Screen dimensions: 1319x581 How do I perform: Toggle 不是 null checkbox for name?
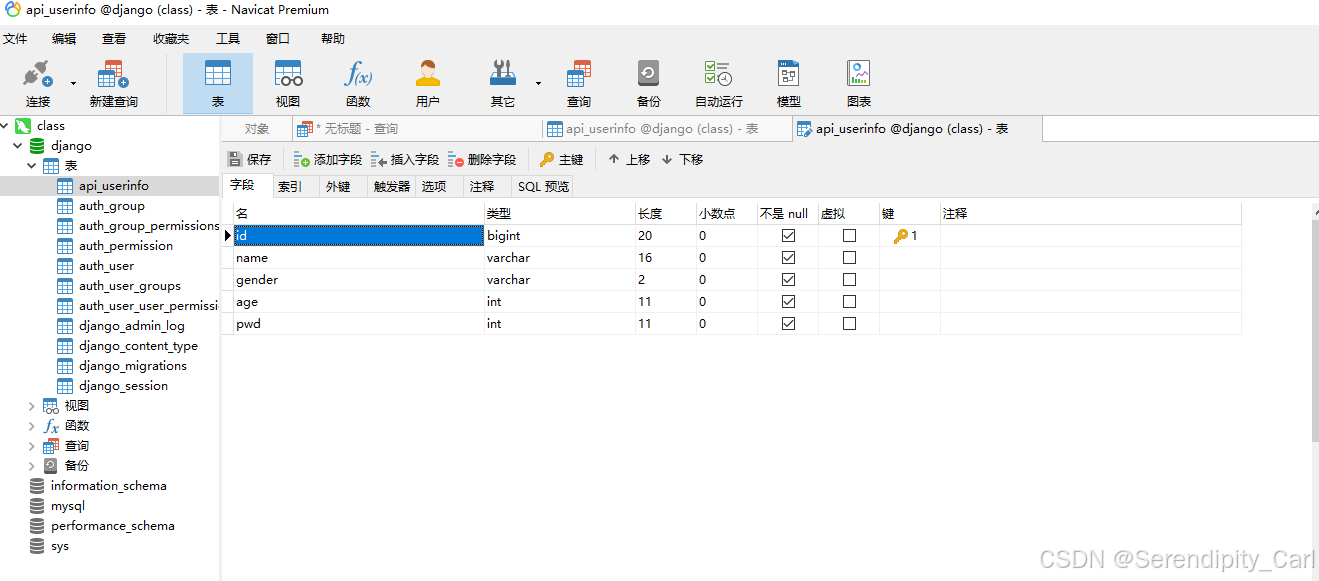(x=788, y=258)
